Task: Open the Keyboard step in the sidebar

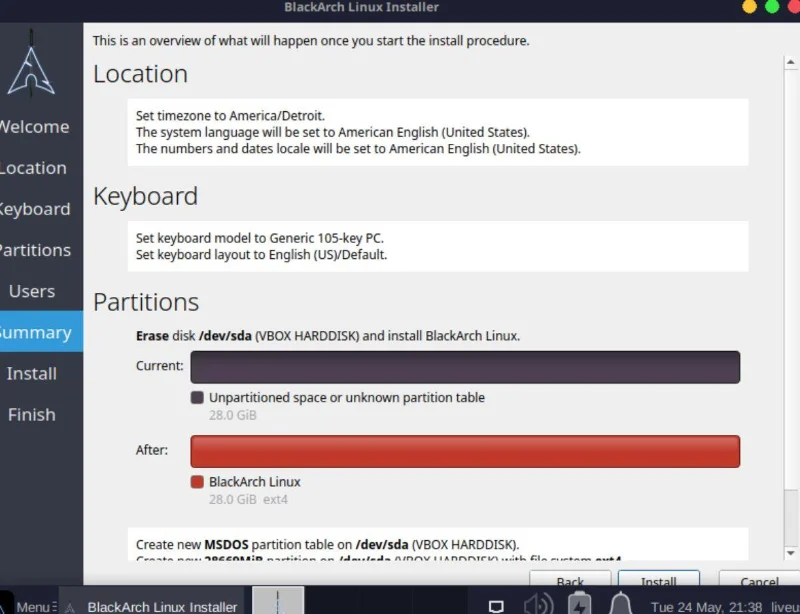Action: 35,209
